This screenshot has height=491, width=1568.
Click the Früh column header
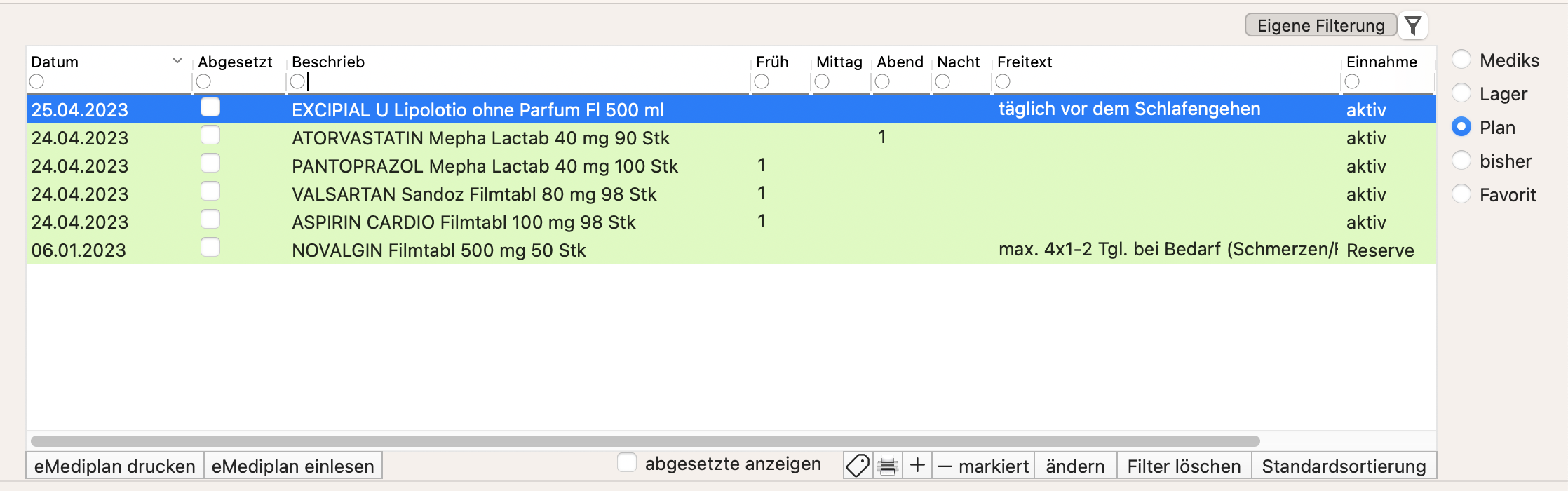click(x=772, y=62)
